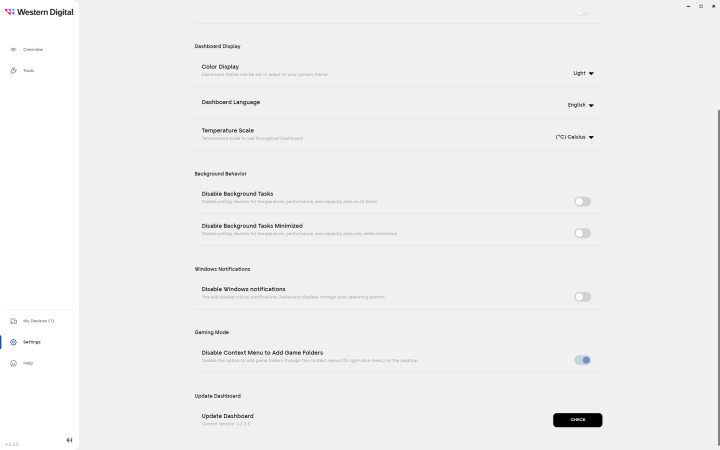Expand the Dashboard Language dropdown
This screenshot has width=720, height=450.
click(581, 105)
